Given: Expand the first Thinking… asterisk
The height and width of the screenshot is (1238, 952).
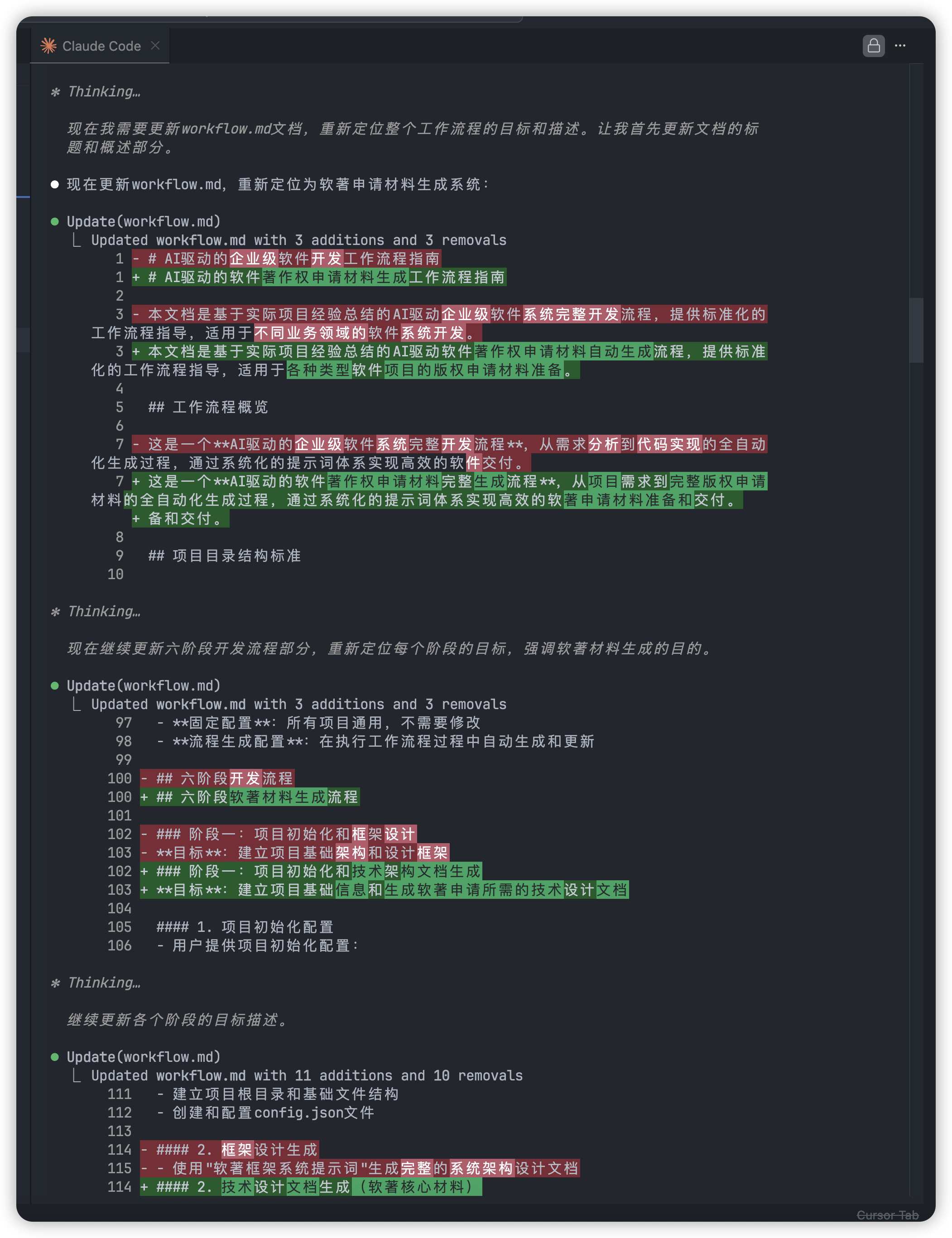Looking at the screenshot, I should click(x=56, y=92).
